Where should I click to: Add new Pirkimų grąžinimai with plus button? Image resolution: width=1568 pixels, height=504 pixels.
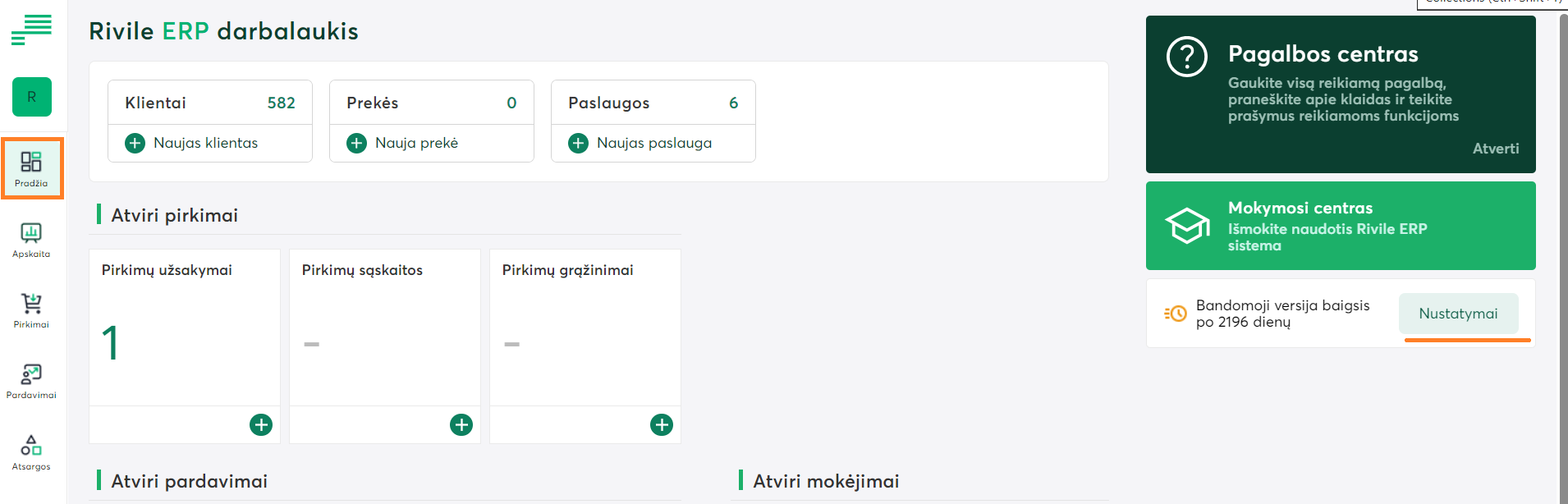click(x=662, y=424)
